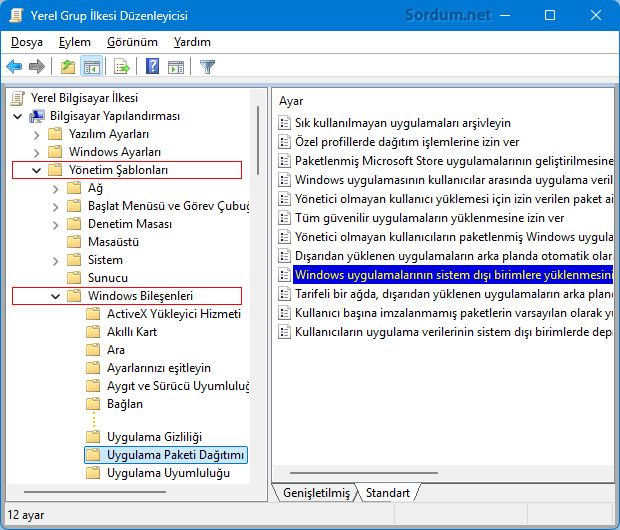Switch to the Genişletilmiş tab
Screen dimensions: 620x530
(x=316, y=493)
